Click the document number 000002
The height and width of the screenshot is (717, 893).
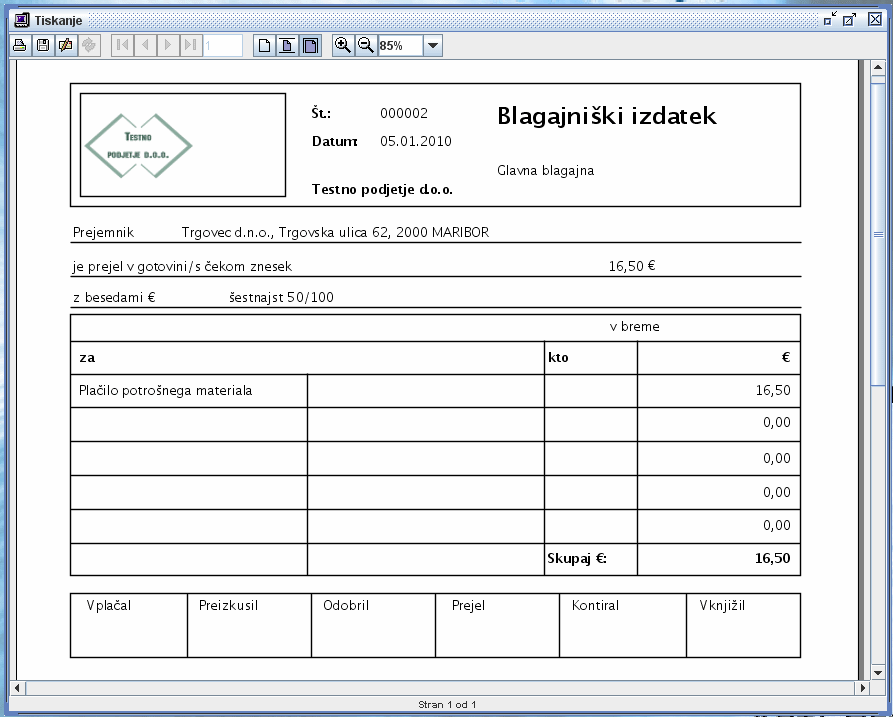point(404,113)
